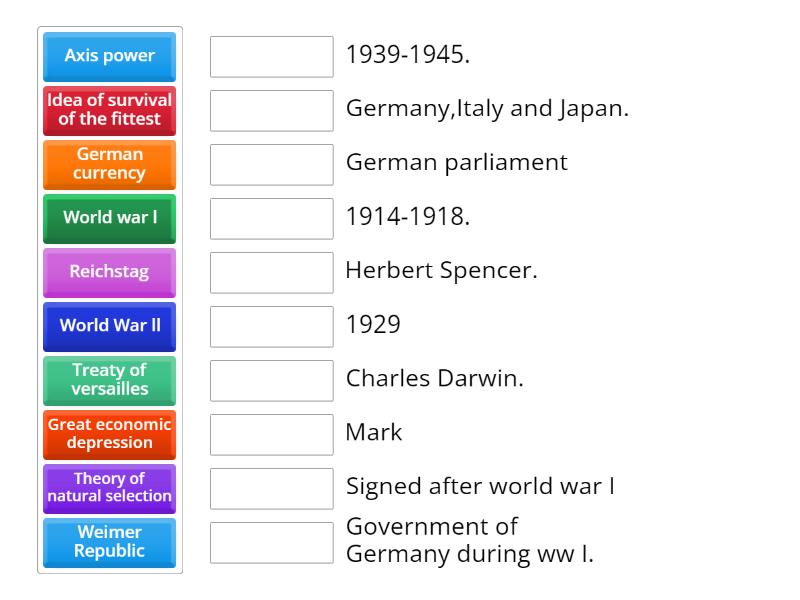
Task: Select the Axis power tile
Action: tap(109, 56)
